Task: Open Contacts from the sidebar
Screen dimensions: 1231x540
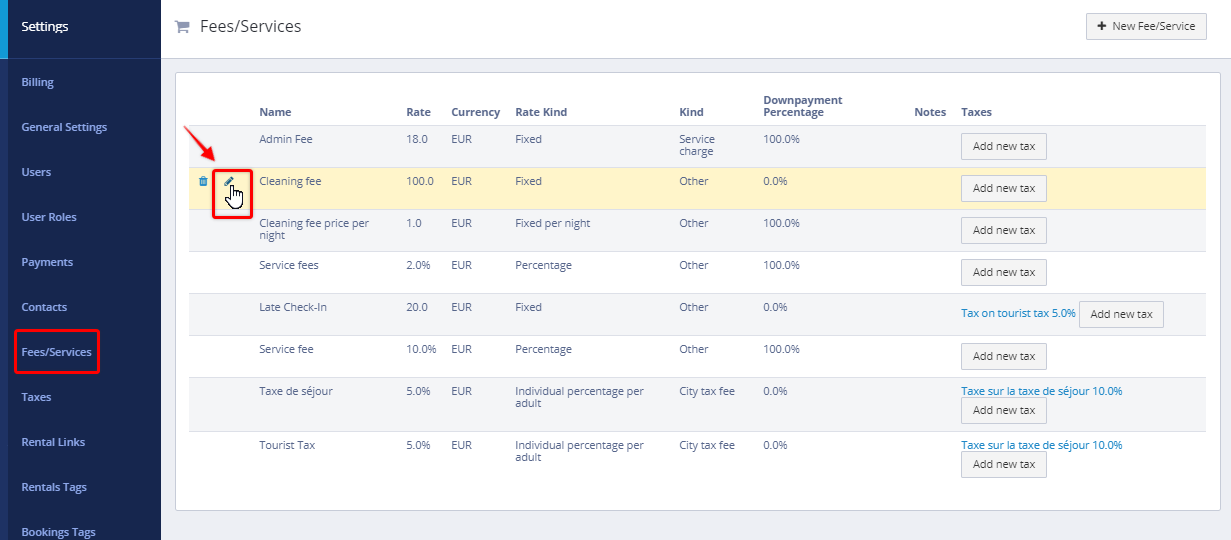Action: [x=44, y=307]
